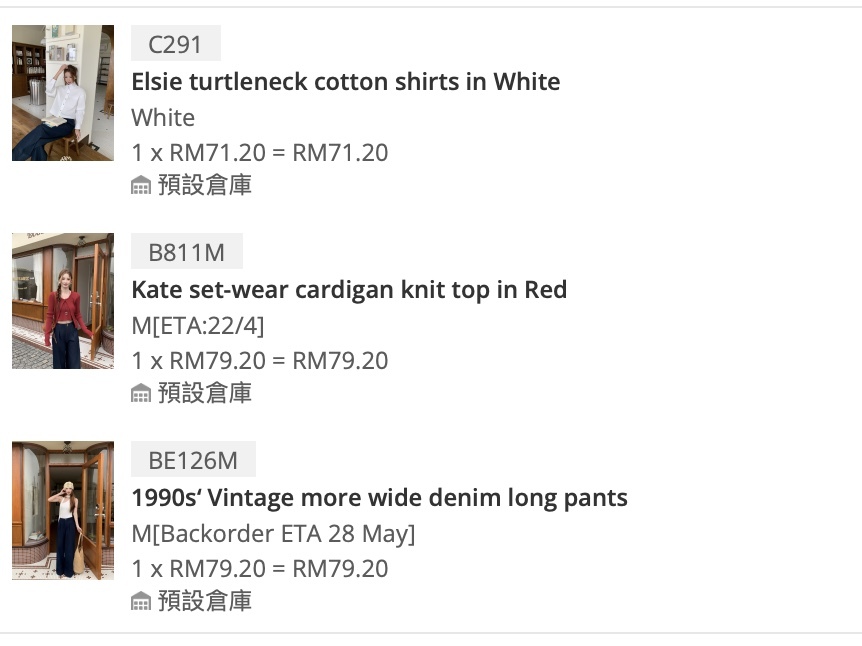Image resolution: width=862 pixels, height=646 pixels.
Task: Open Elsie turtleneck cotton shirts in White
Action: click(x=346, y=82)
